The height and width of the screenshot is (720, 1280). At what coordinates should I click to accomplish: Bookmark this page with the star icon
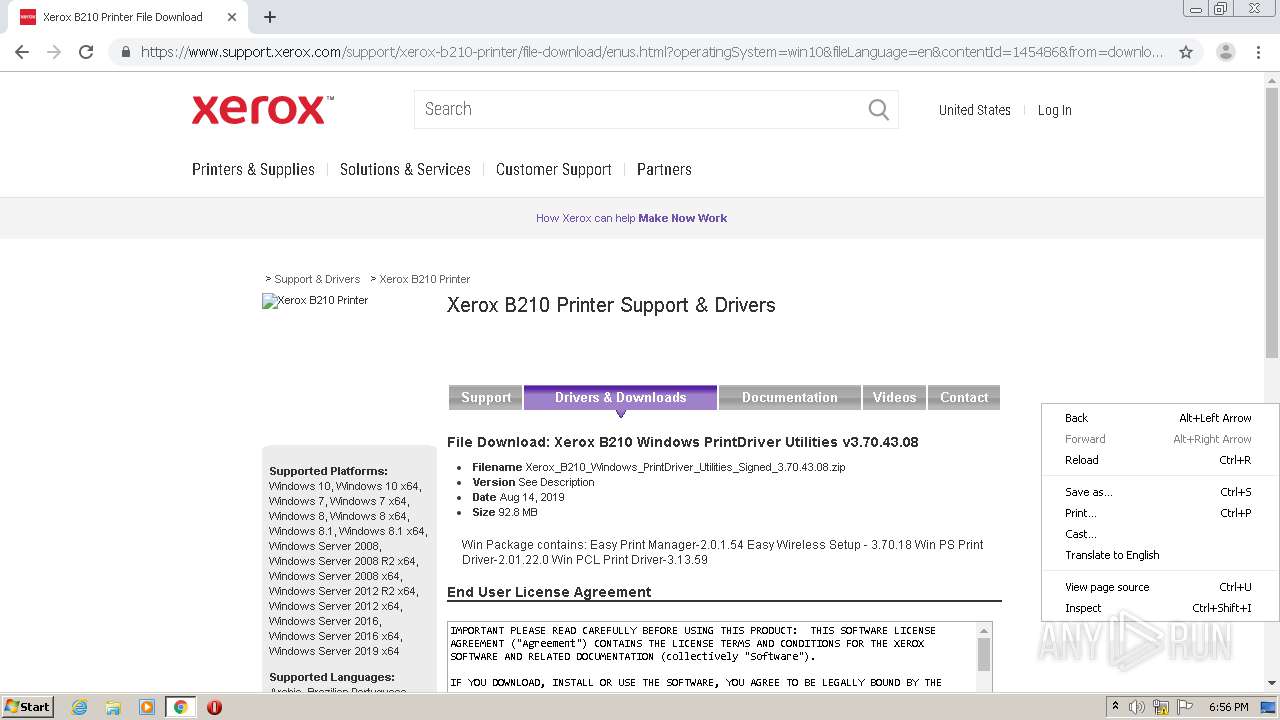(1186, 52)
